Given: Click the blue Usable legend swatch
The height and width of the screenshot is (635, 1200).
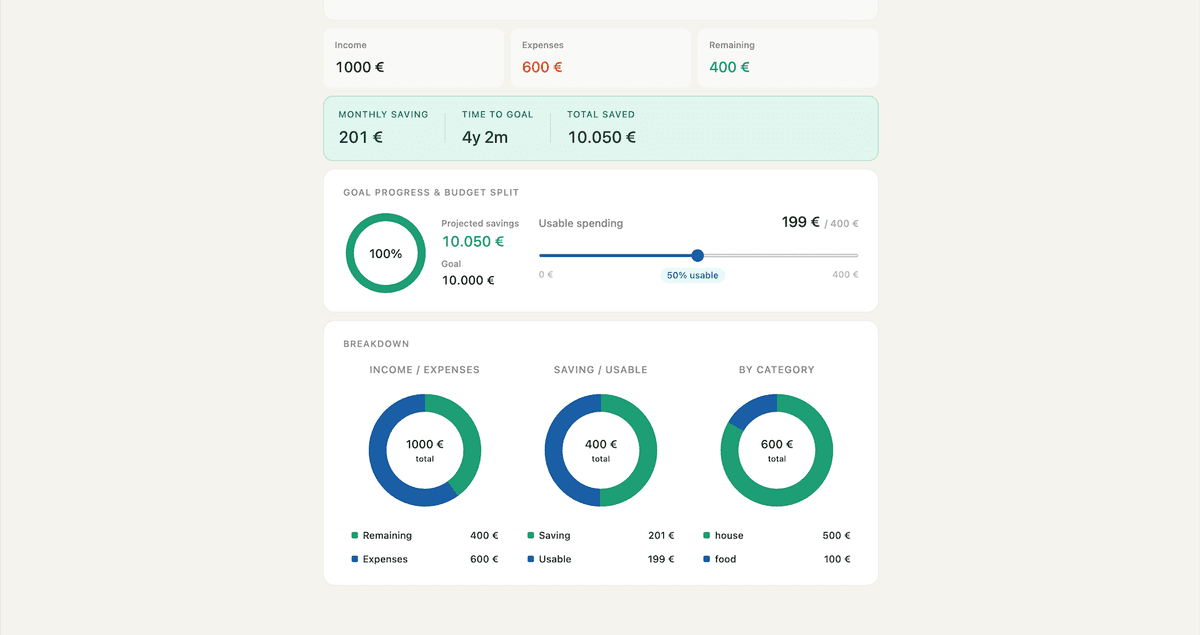Looking at the screenshot, I should 531,559.
